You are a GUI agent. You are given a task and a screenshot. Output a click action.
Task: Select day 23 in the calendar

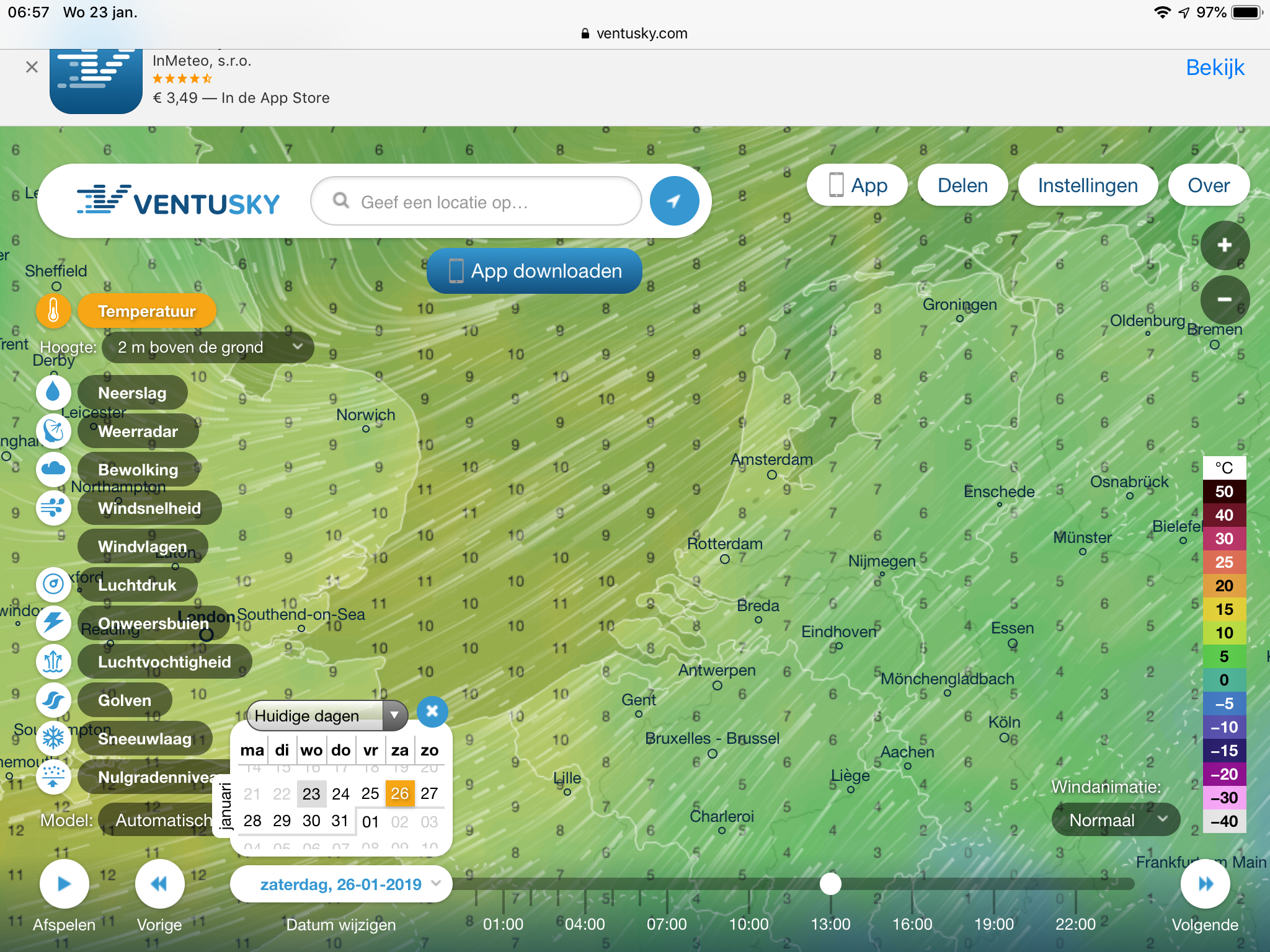click(311, 793)
